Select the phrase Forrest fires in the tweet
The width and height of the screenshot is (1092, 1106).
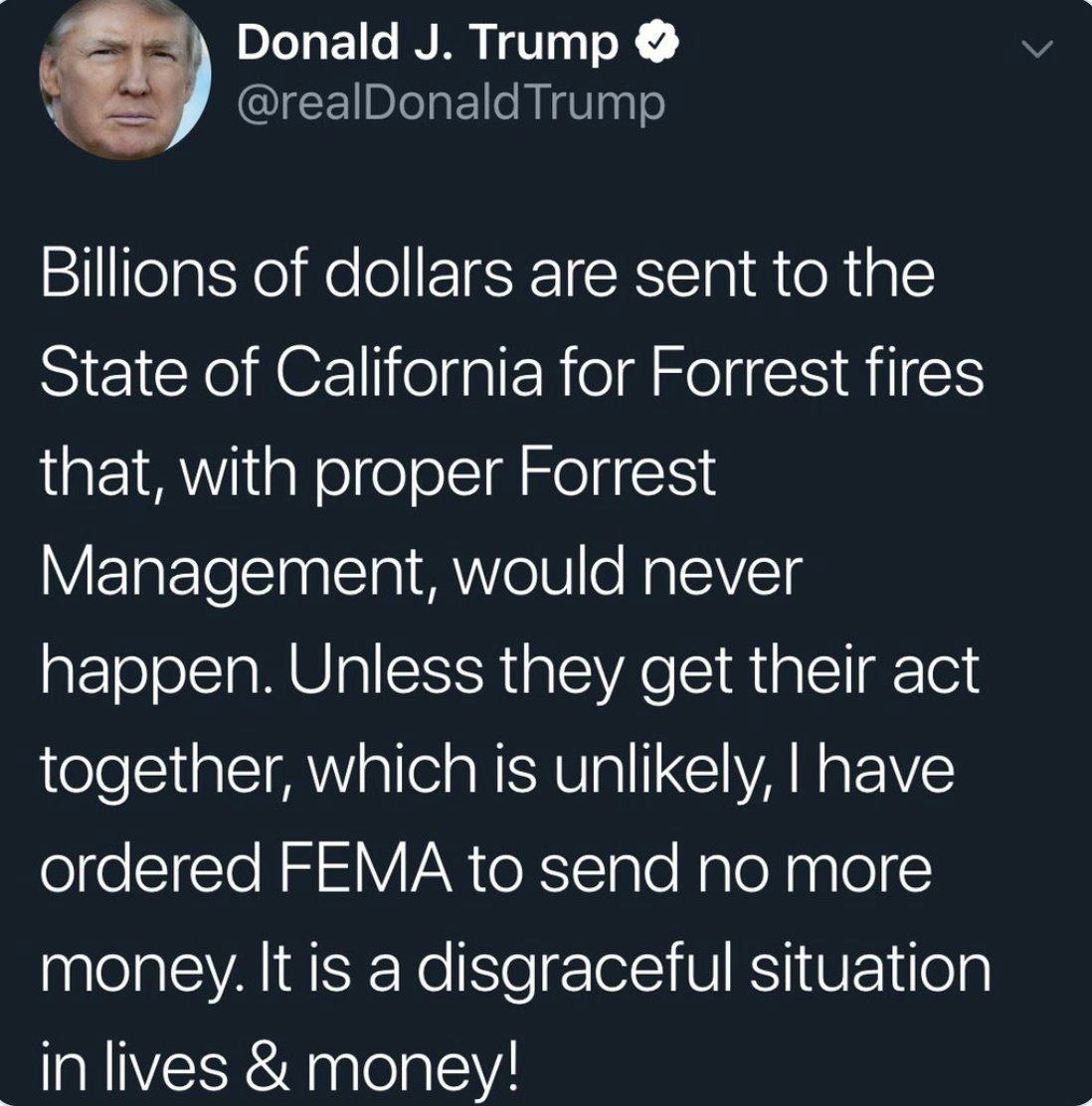[x=816, y=373]
